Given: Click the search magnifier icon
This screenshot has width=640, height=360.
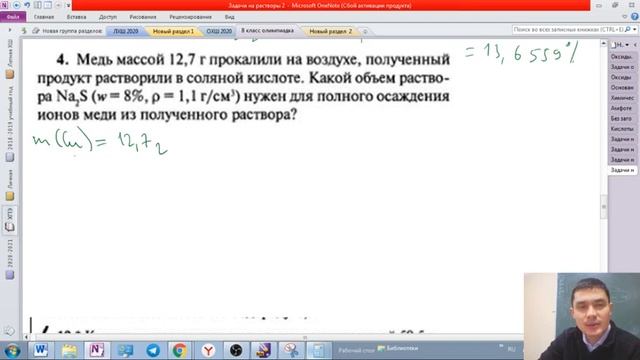Looking at the screenshot, I should coord(628,30).
